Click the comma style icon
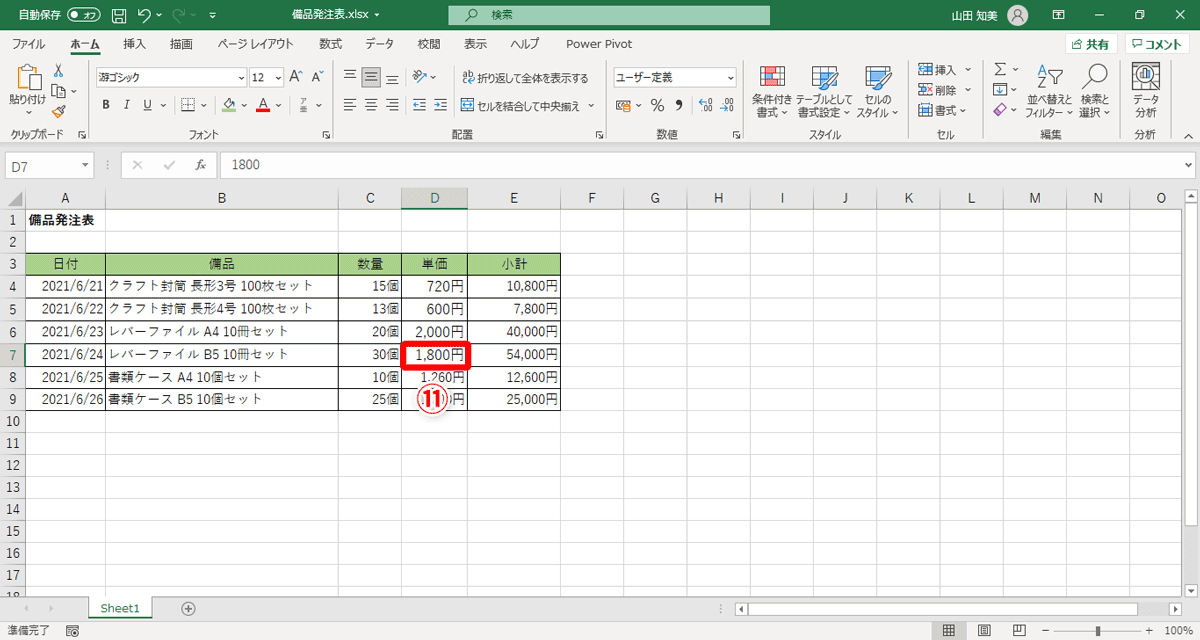The image size is (1200, 640). [679, 104]
